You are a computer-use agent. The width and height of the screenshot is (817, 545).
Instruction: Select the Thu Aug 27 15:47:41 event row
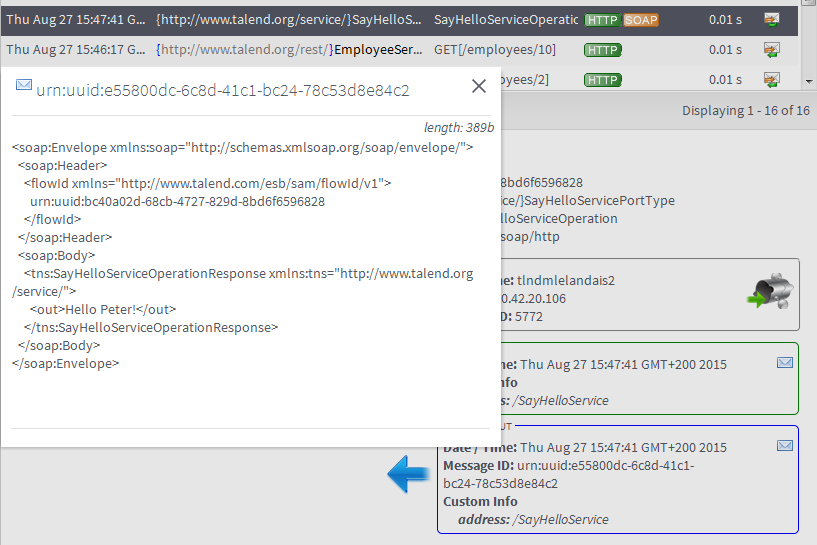pyautogui.click(x=399, y=20)
